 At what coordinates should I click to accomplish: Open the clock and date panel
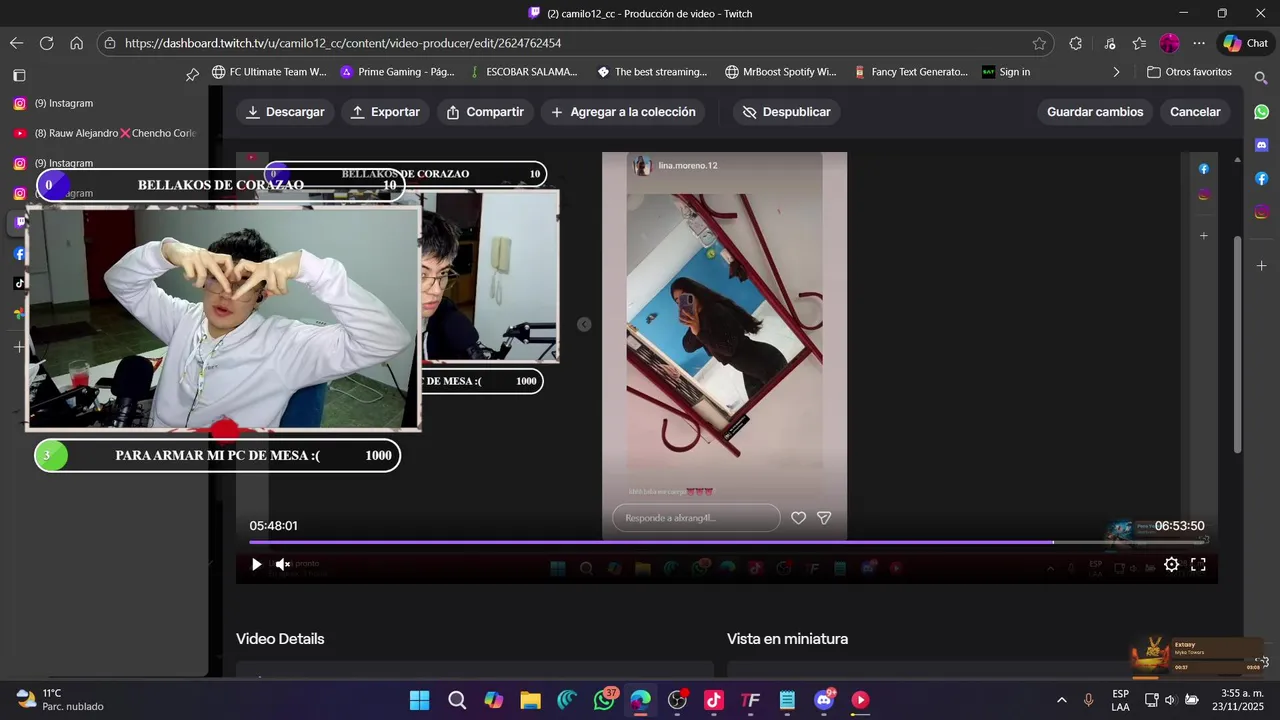click(1237, 700)
